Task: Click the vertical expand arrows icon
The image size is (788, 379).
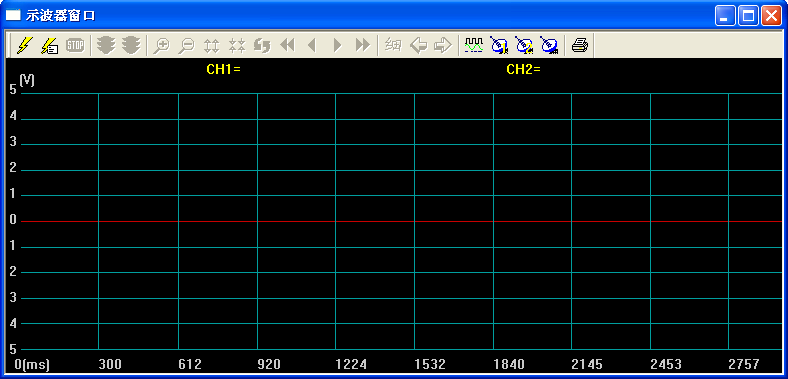Action: click(x=212, y=45)
